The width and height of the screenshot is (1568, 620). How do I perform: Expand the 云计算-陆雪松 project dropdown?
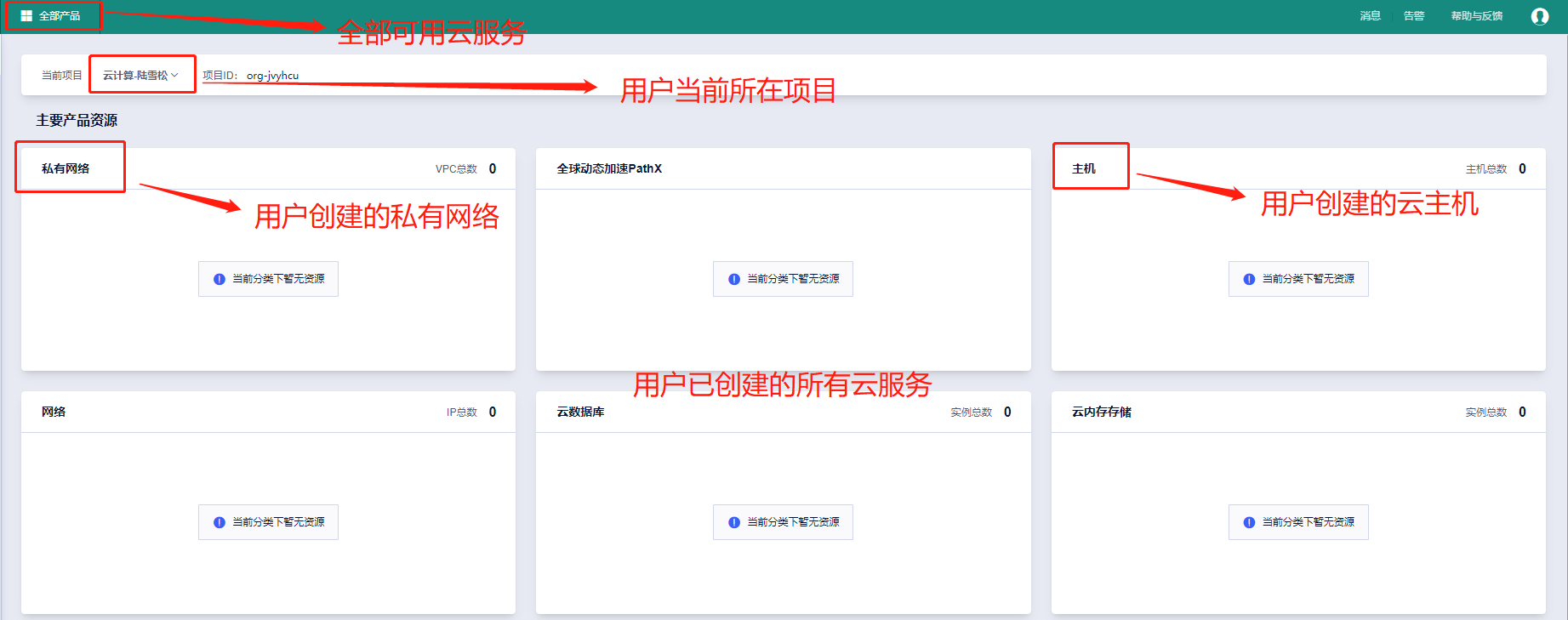[x=141, y=76]
